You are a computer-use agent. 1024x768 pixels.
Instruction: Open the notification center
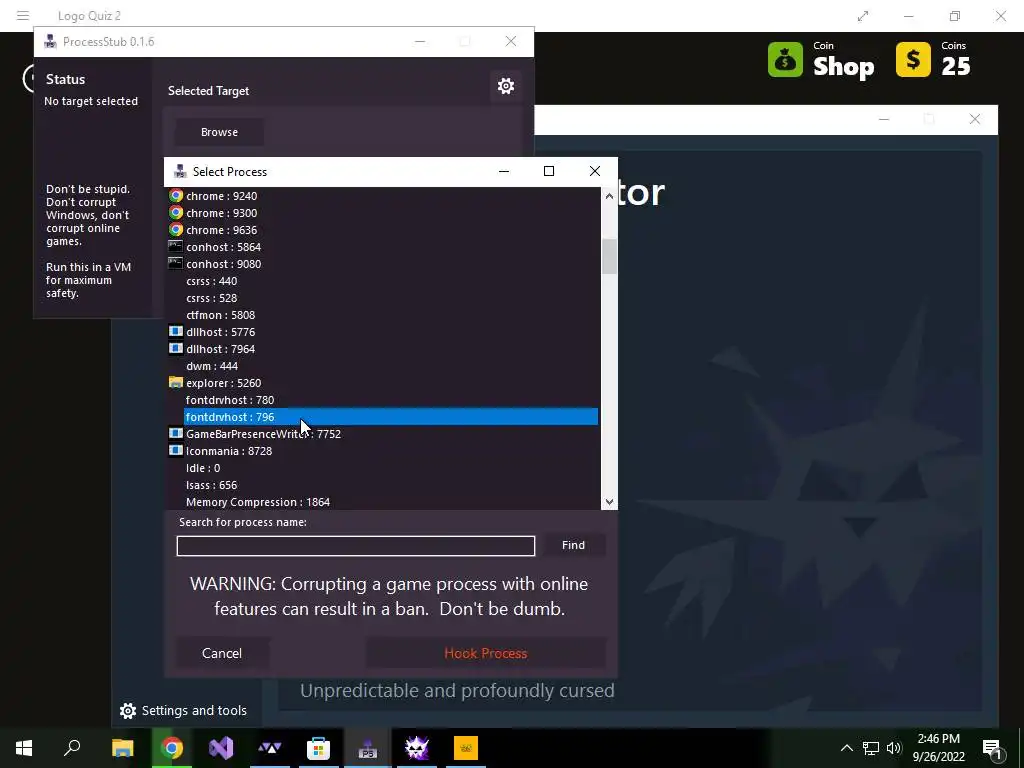992,749
